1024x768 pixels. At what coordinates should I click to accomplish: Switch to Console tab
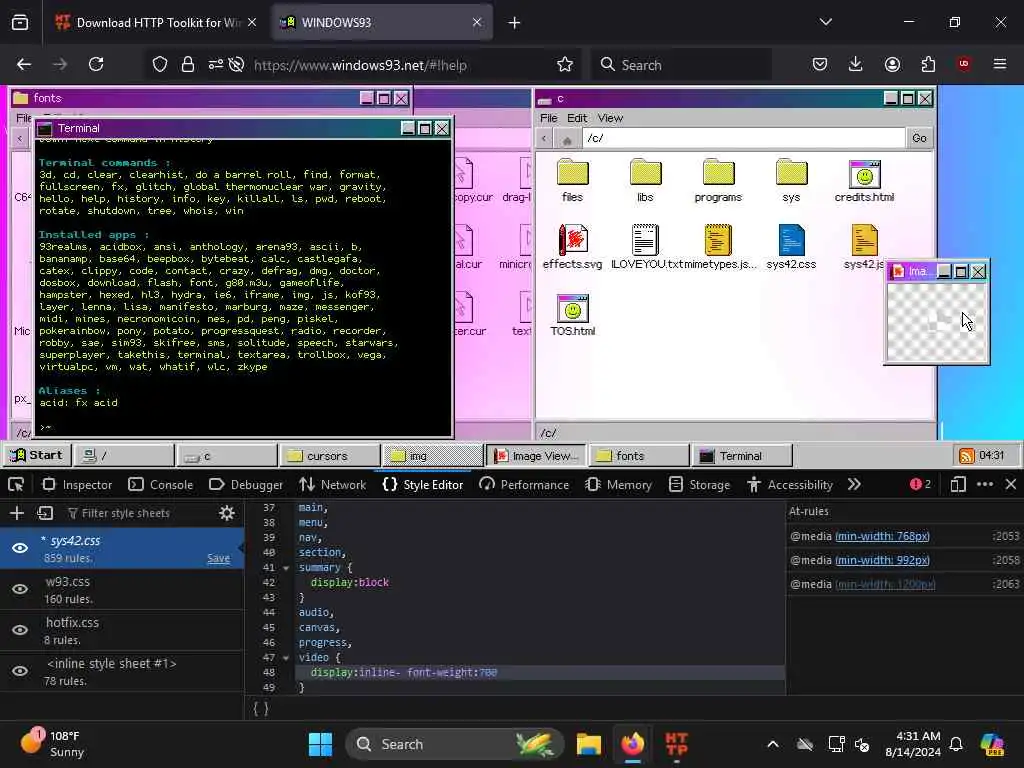click(161, 485)
